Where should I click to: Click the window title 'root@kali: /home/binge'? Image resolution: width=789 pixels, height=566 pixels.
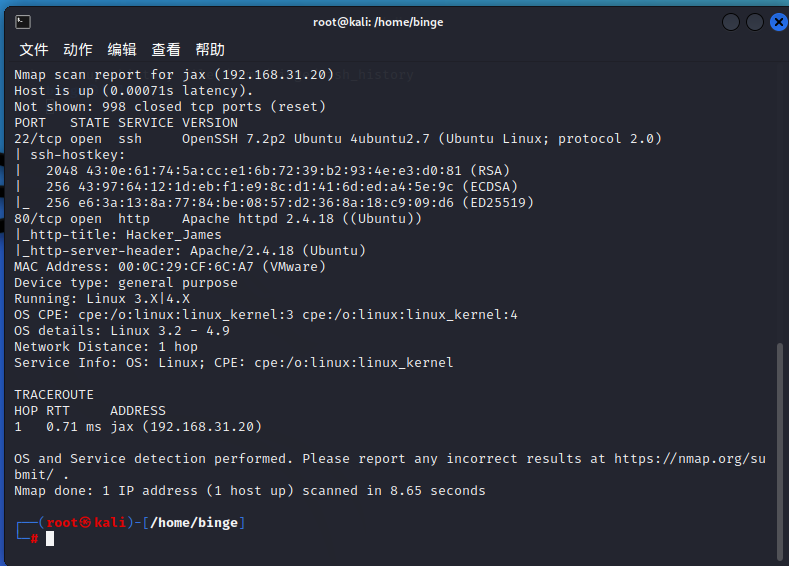tap(378, 22)
